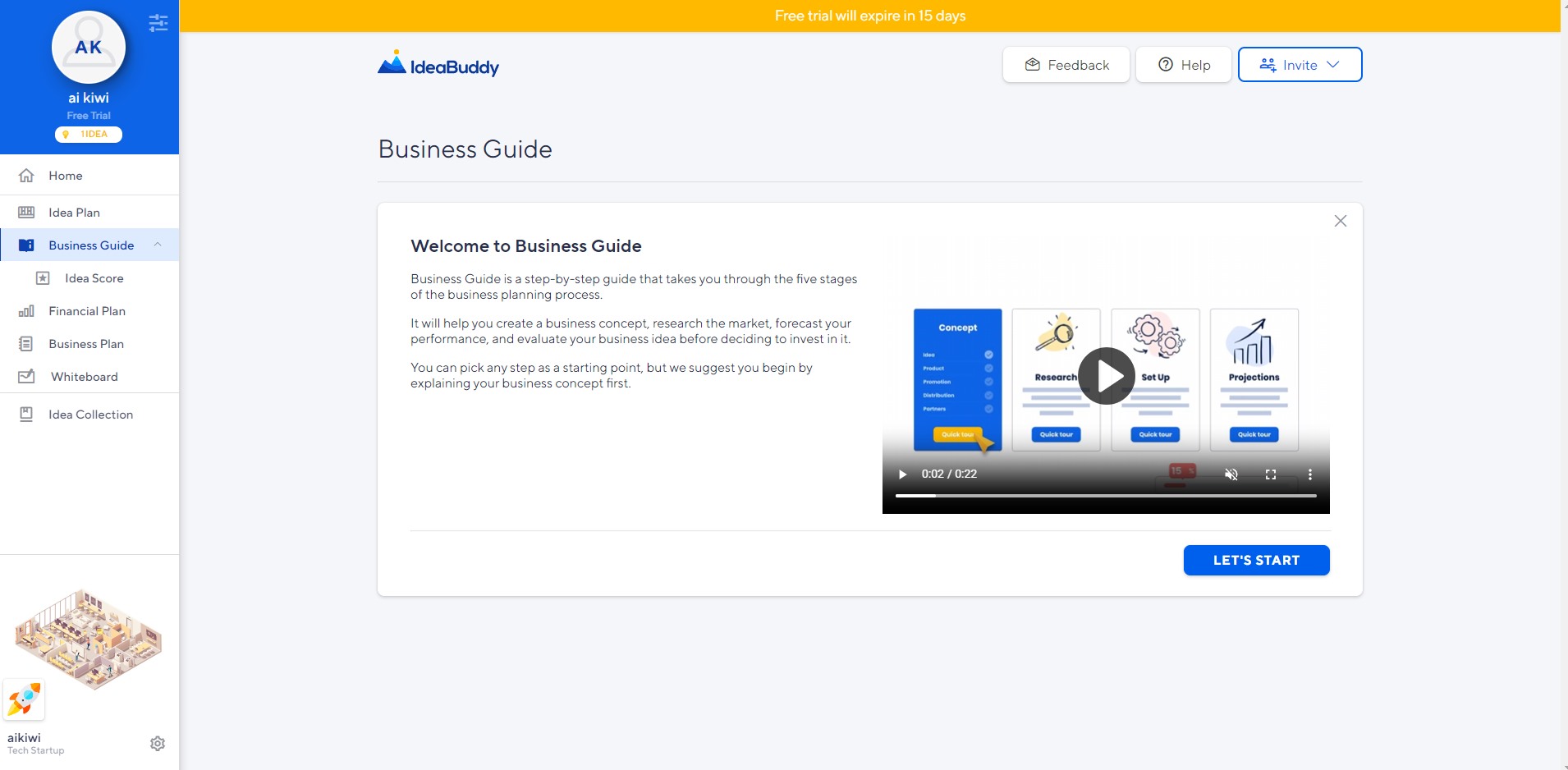Viewport: 1568px width, 770px height.
Task: Click the Tech Startup label
Action: tap(36, 750)
